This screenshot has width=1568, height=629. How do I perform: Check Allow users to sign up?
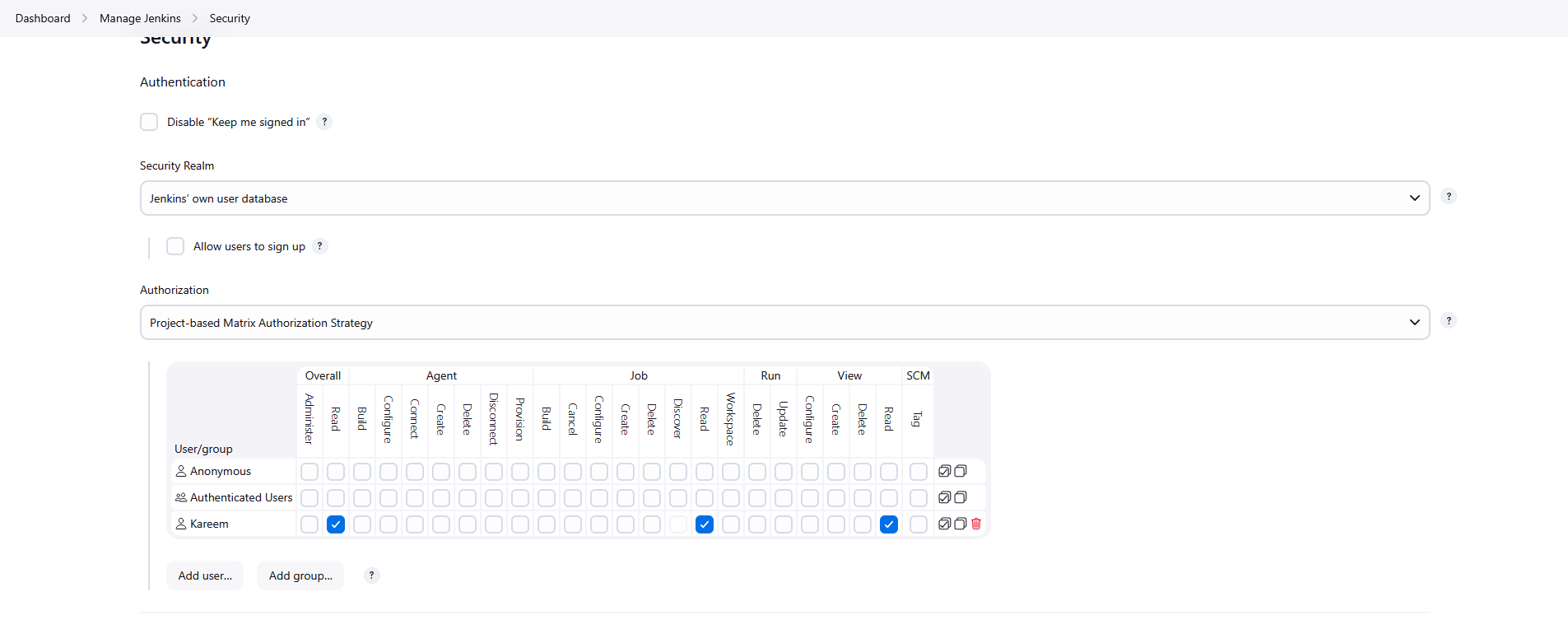point(175,246)
